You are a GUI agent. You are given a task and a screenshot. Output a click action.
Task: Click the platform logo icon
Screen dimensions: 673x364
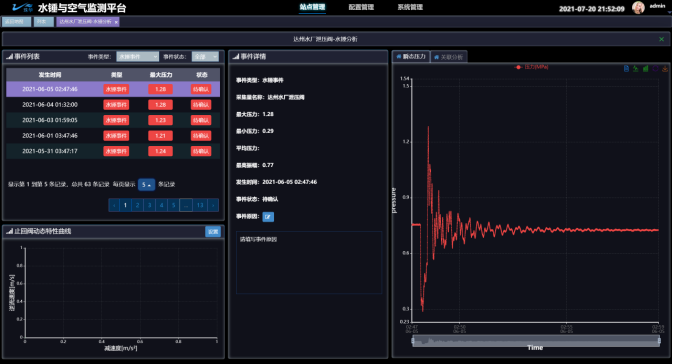click(x=22, y=7)
